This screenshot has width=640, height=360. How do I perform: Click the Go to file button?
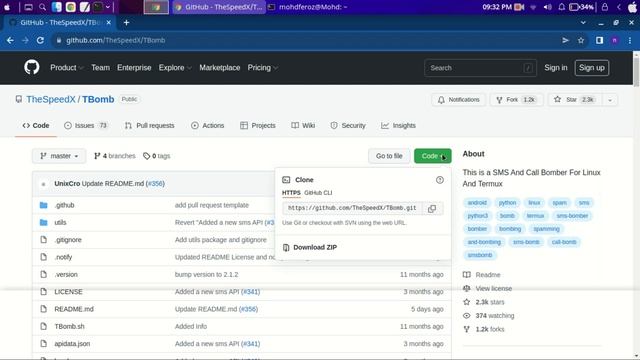click(389, 156)
